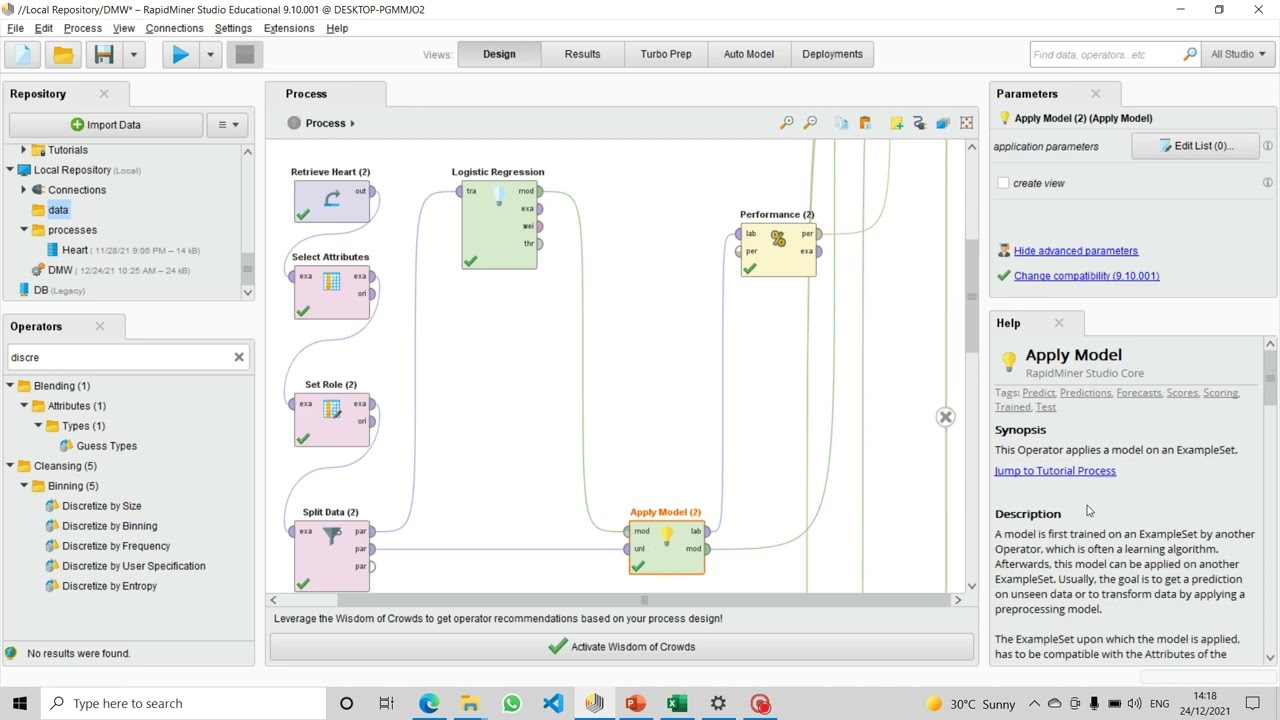Image resolution: width=1280 pixels, height=720 pixels.
Task: Create a new process with the blank page icon
Action: (x=22, y=54)
